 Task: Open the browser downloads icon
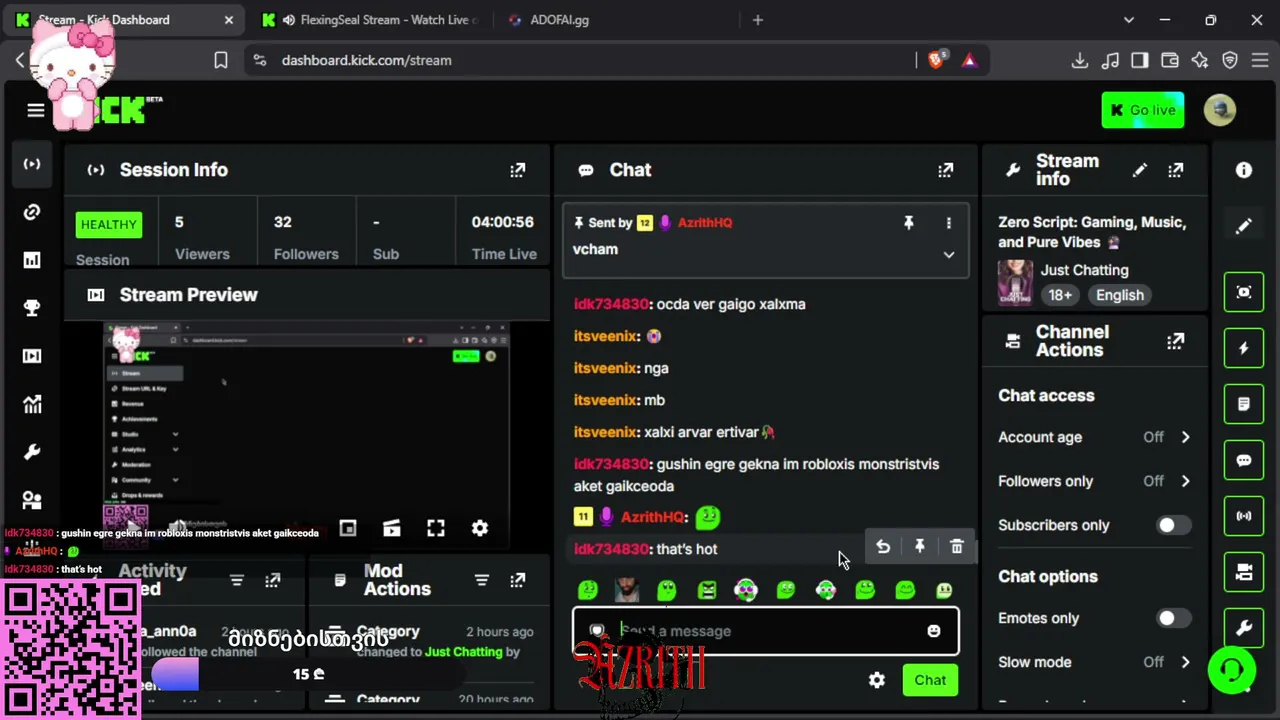tap(1079, 60)
